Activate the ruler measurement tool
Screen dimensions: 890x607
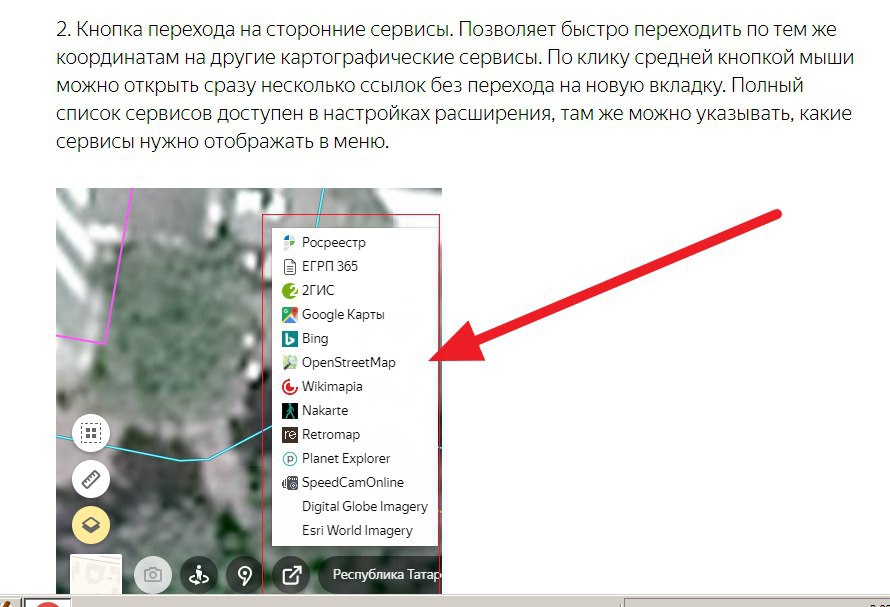click(x=91, y=479)
